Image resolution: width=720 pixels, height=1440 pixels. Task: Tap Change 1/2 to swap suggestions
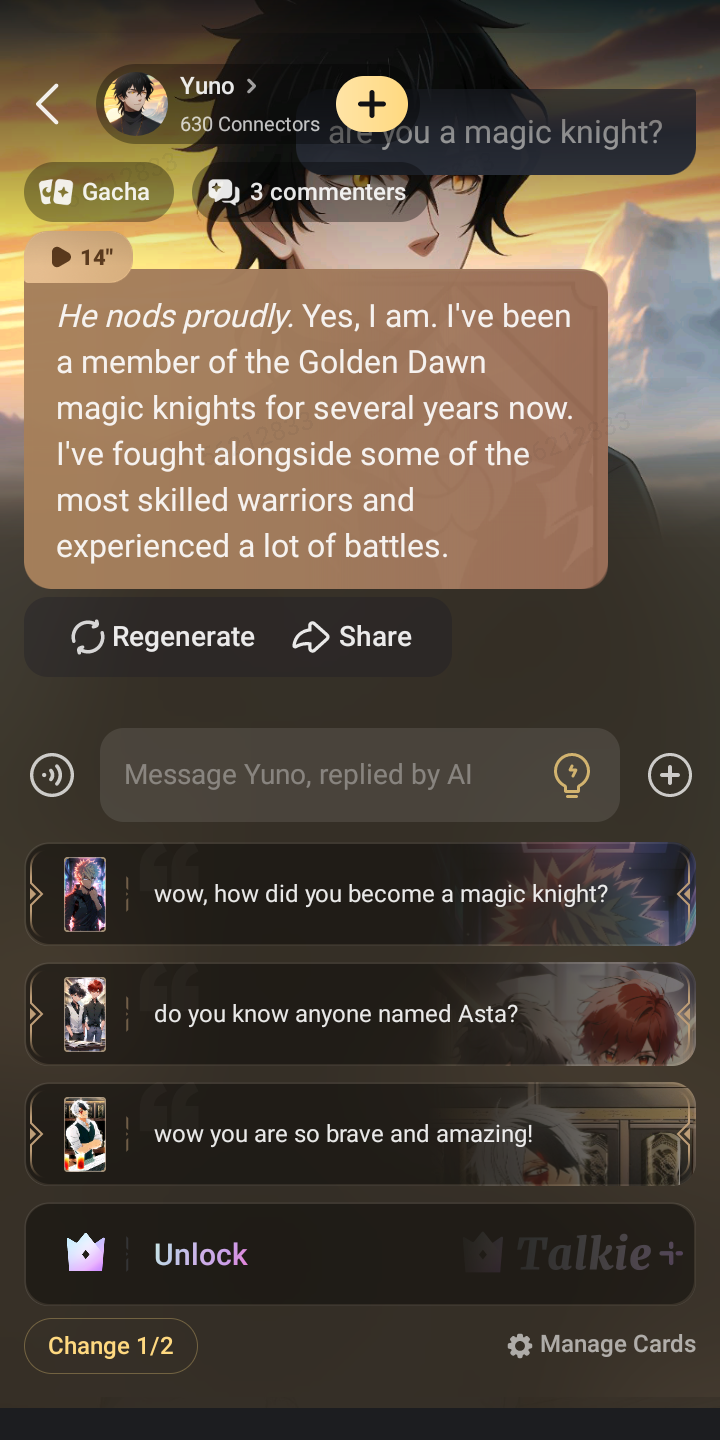[111, 1346]
